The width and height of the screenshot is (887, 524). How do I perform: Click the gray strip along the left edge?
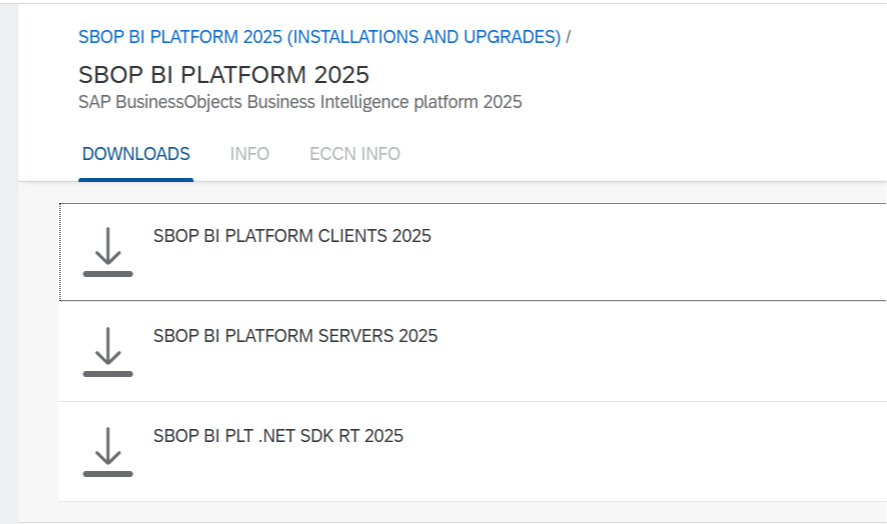point(9,264)
